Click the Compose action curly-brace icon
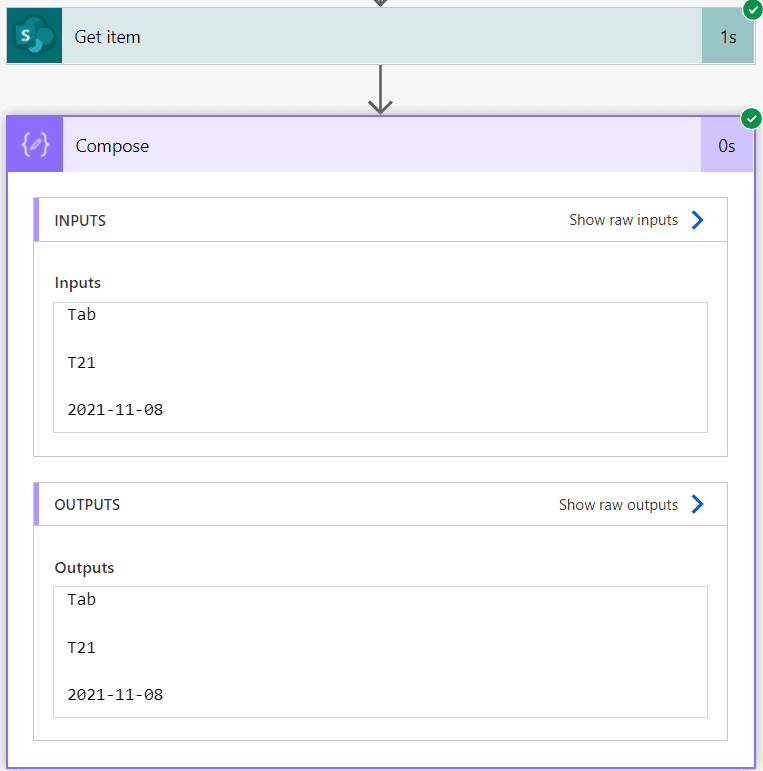Viewport: 763px width, 771px height. click(x=35, y=145)
